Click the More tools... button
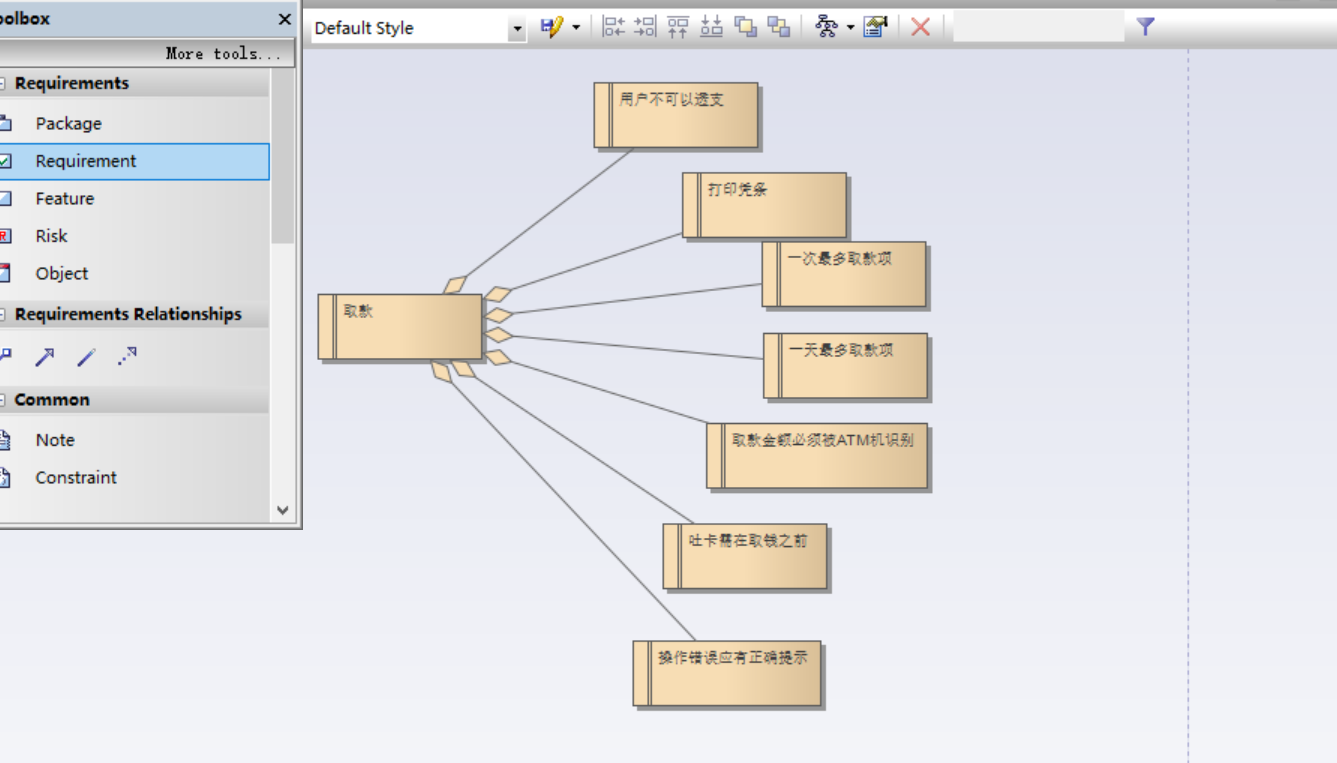1337x763 pixels. (147, 54)
